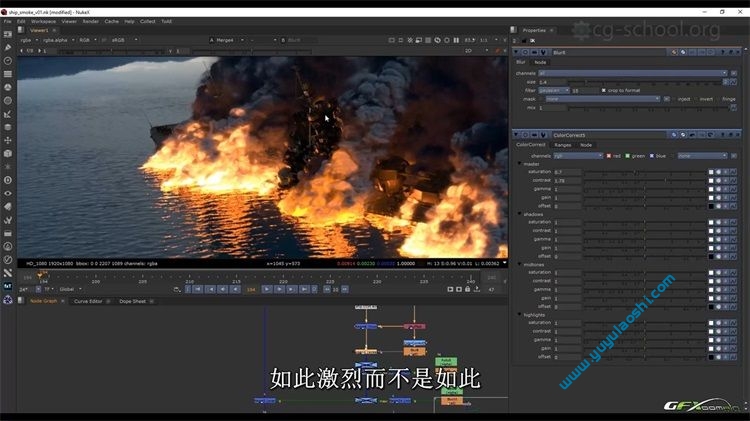
Task: Open the Color nodes toolbar menu
Action: pos(8,88)
